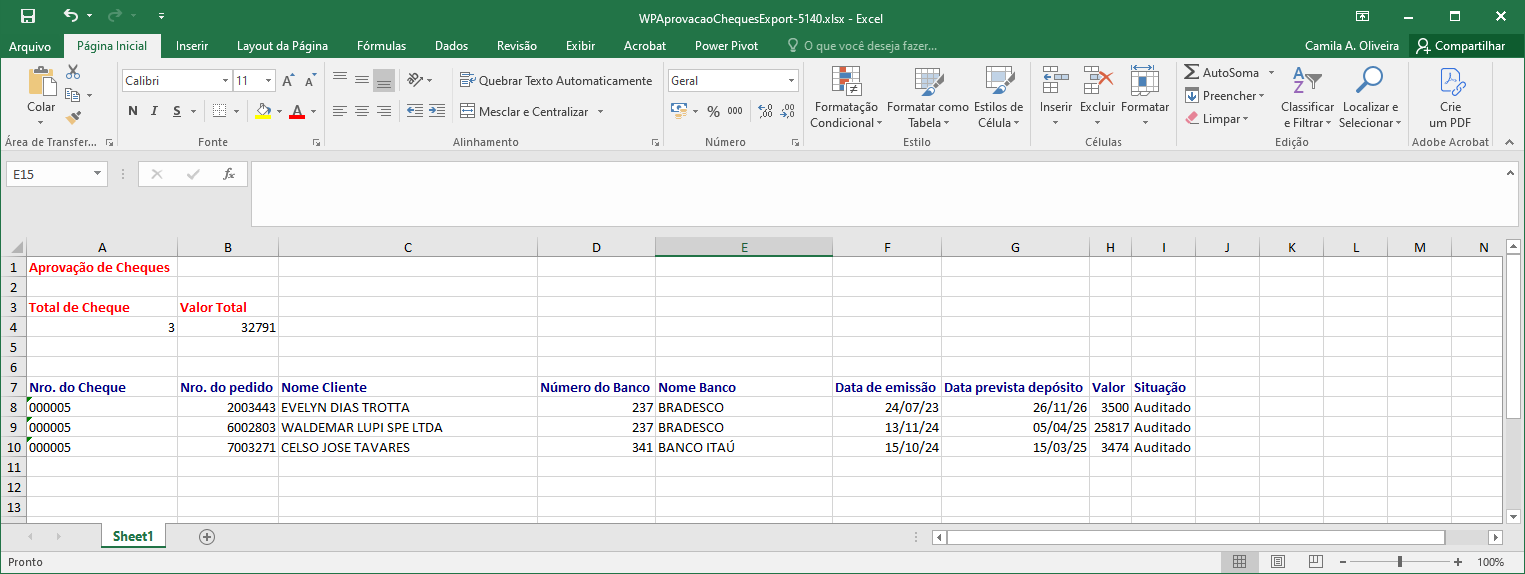Increase the cell indent
Image resolution: width=1525 pixels, height=574 pixels.
(438, 111)
